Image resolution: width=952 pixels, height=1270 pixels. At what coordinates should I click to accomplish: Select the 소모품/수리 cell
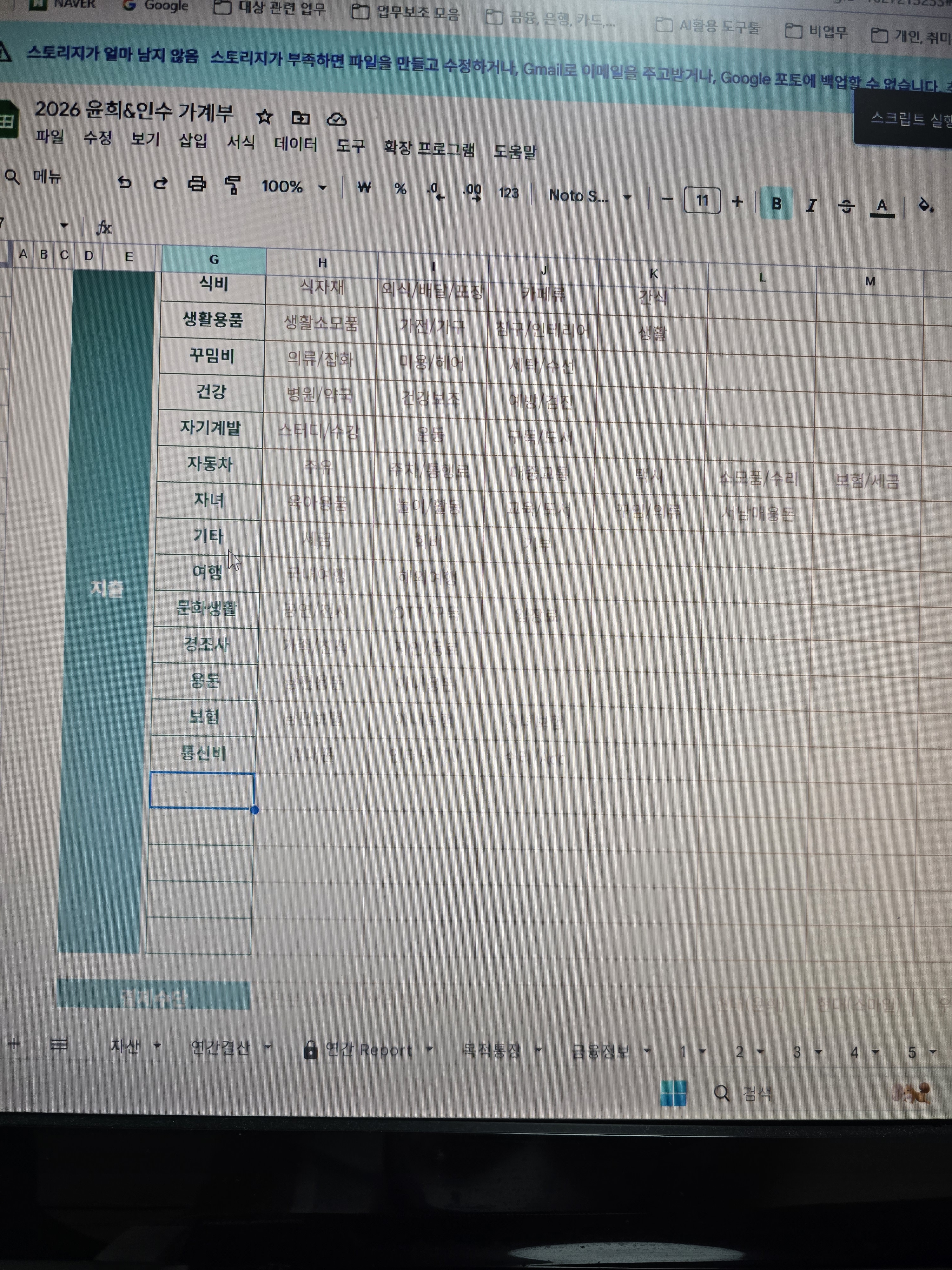759,478
